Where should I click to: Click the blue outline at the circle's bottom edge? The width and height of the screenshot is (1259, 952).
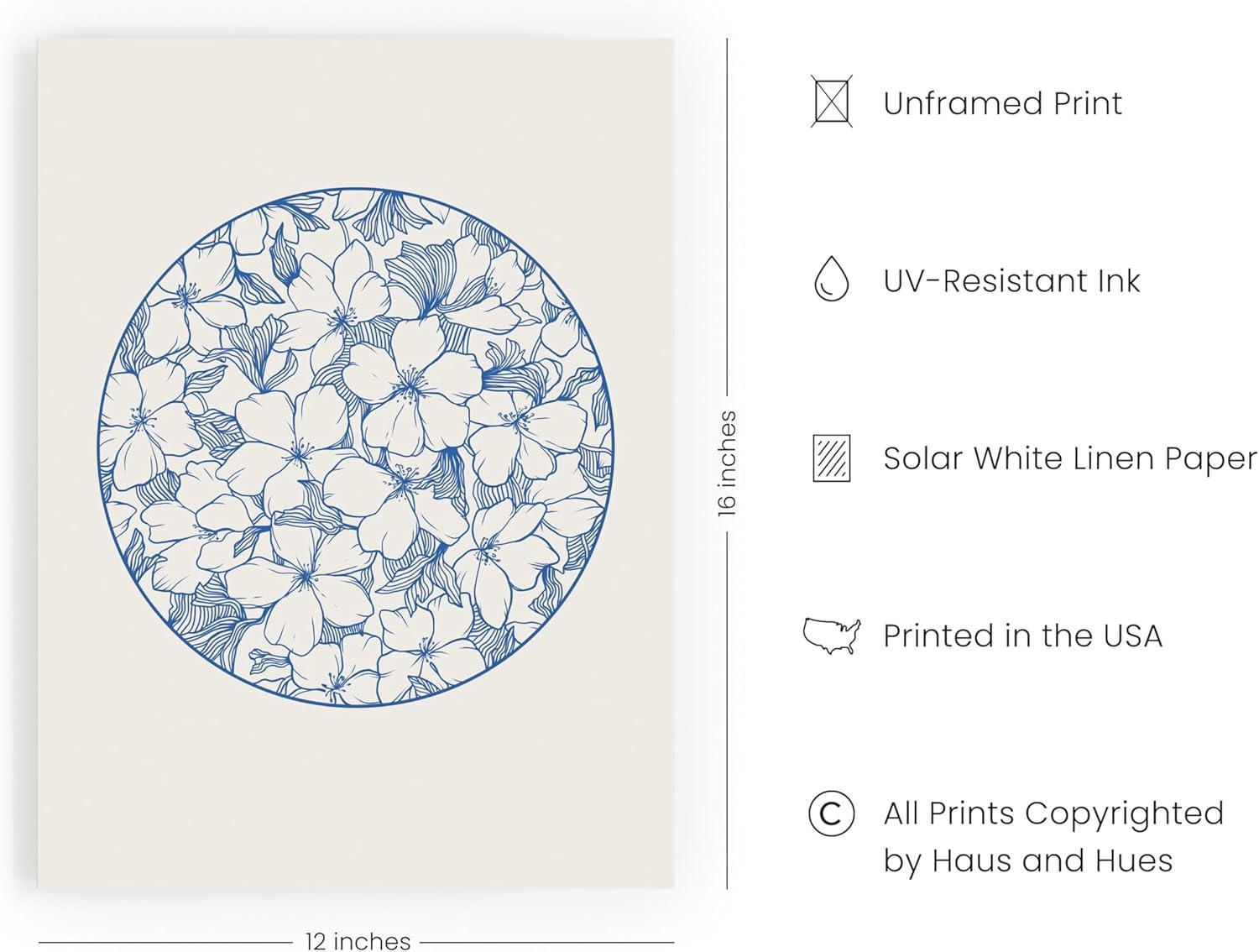[355, 705]
